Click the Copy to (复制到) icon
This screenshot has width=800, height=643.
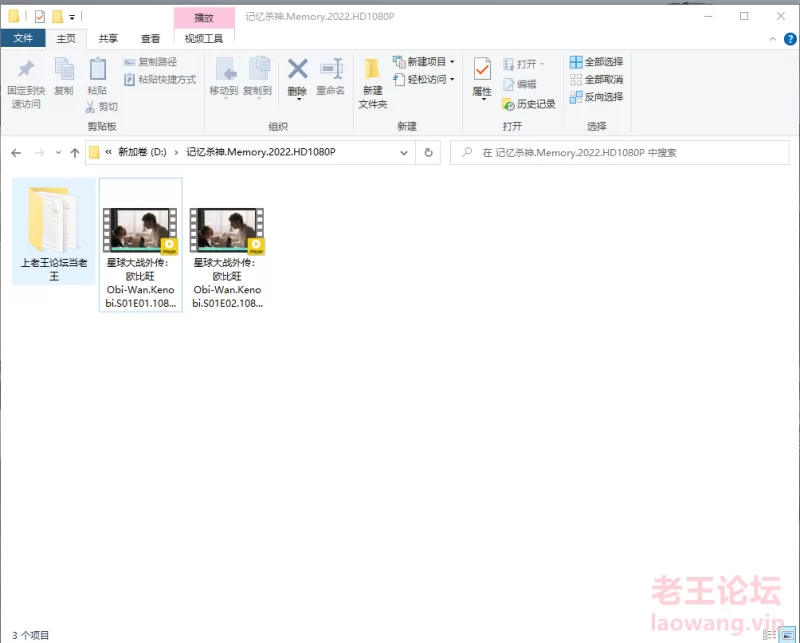[x=259, y=69]
